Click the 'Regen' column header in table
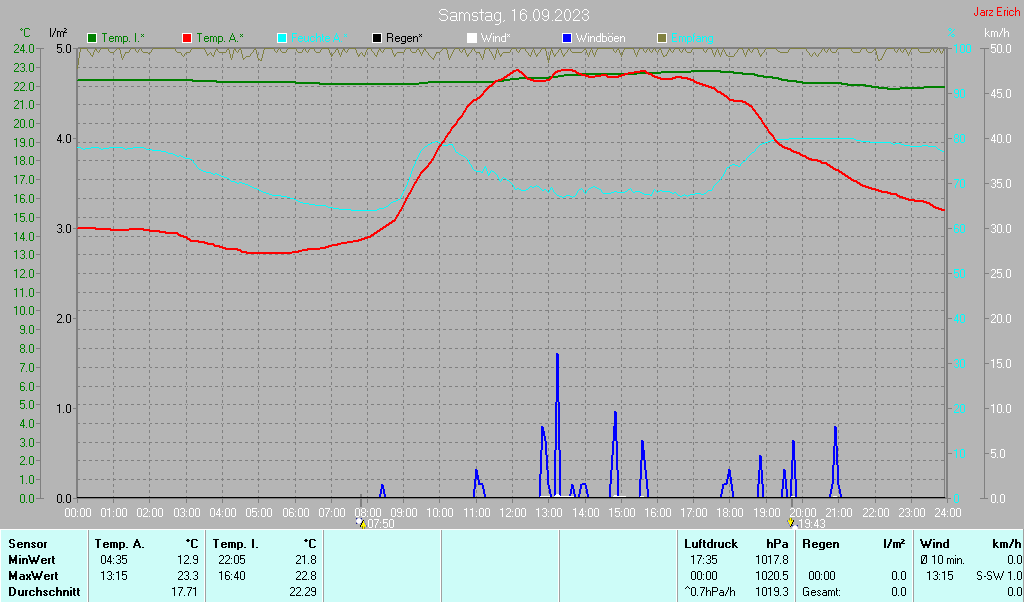Screen dimensions: 1024x602 point(821,544)
